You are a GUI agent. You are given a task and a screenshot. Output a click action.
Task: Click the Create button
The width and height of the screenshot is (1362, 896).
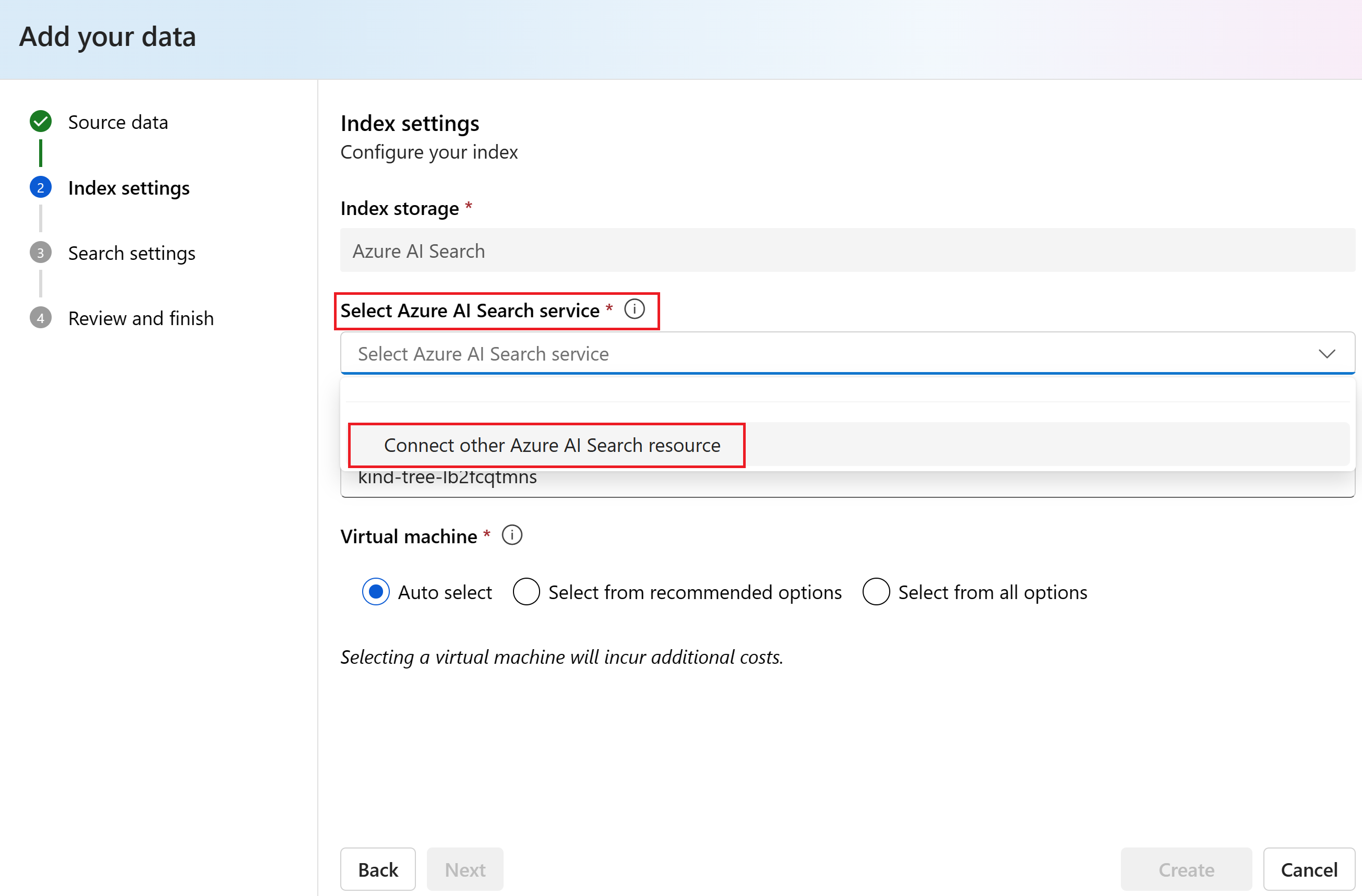[x=1186, y=869]
